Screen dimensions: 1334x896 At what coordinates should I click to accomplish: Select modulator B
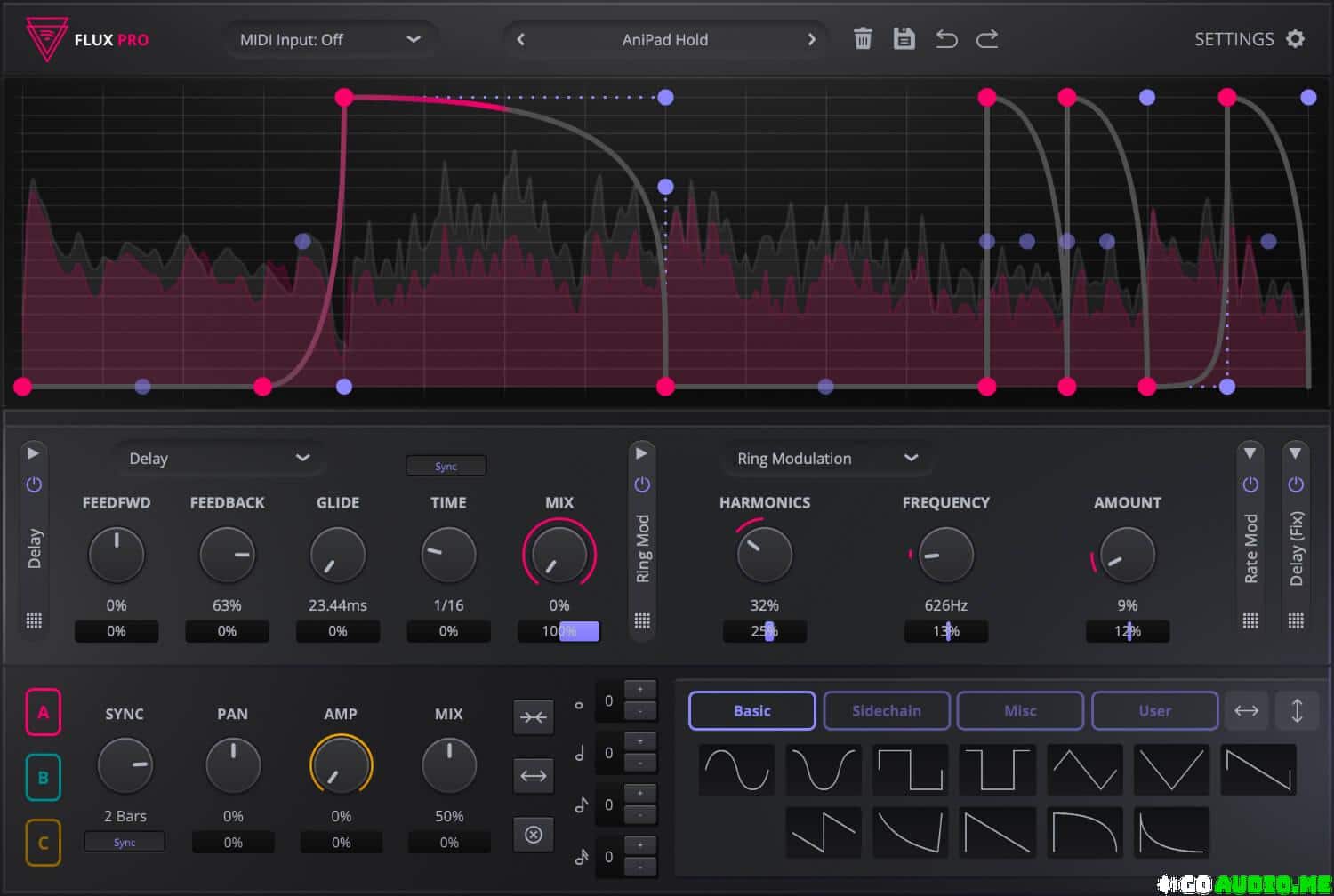pyautogui.click(x=43, y=778)
